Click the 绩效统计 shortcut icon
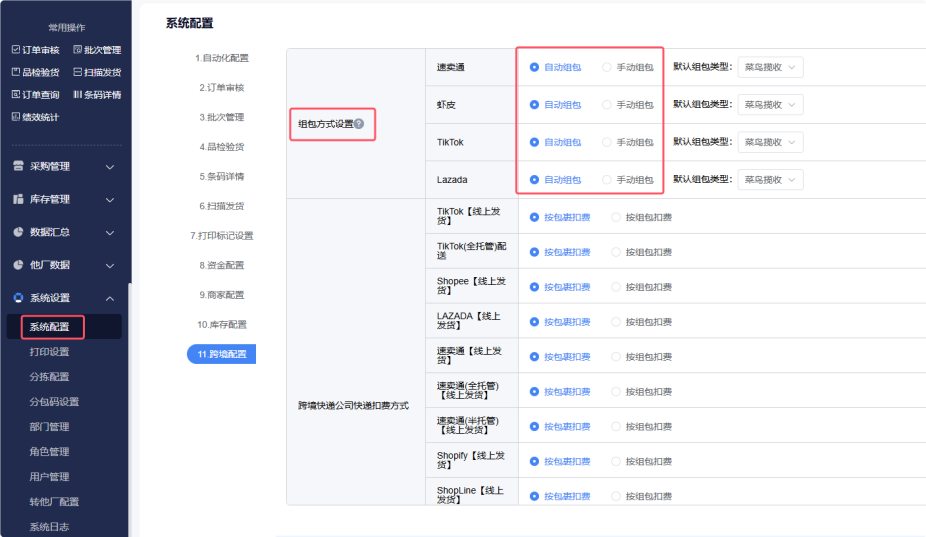The image size is (926, 537). pos(15,117)
